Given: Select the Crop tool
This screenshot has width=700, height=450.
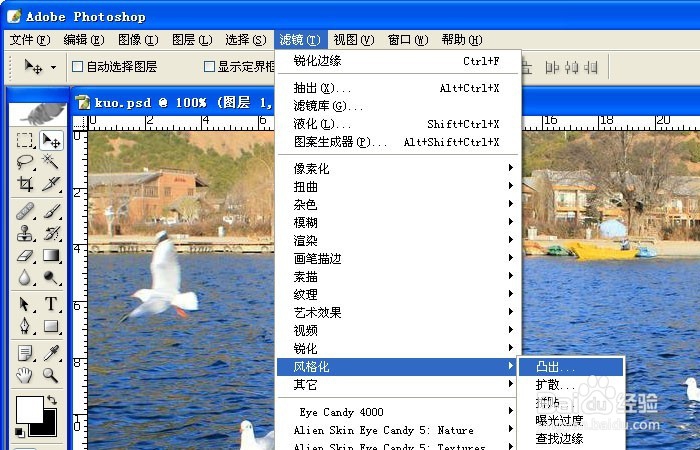Looking at the screenshot, I should point(25,183).
